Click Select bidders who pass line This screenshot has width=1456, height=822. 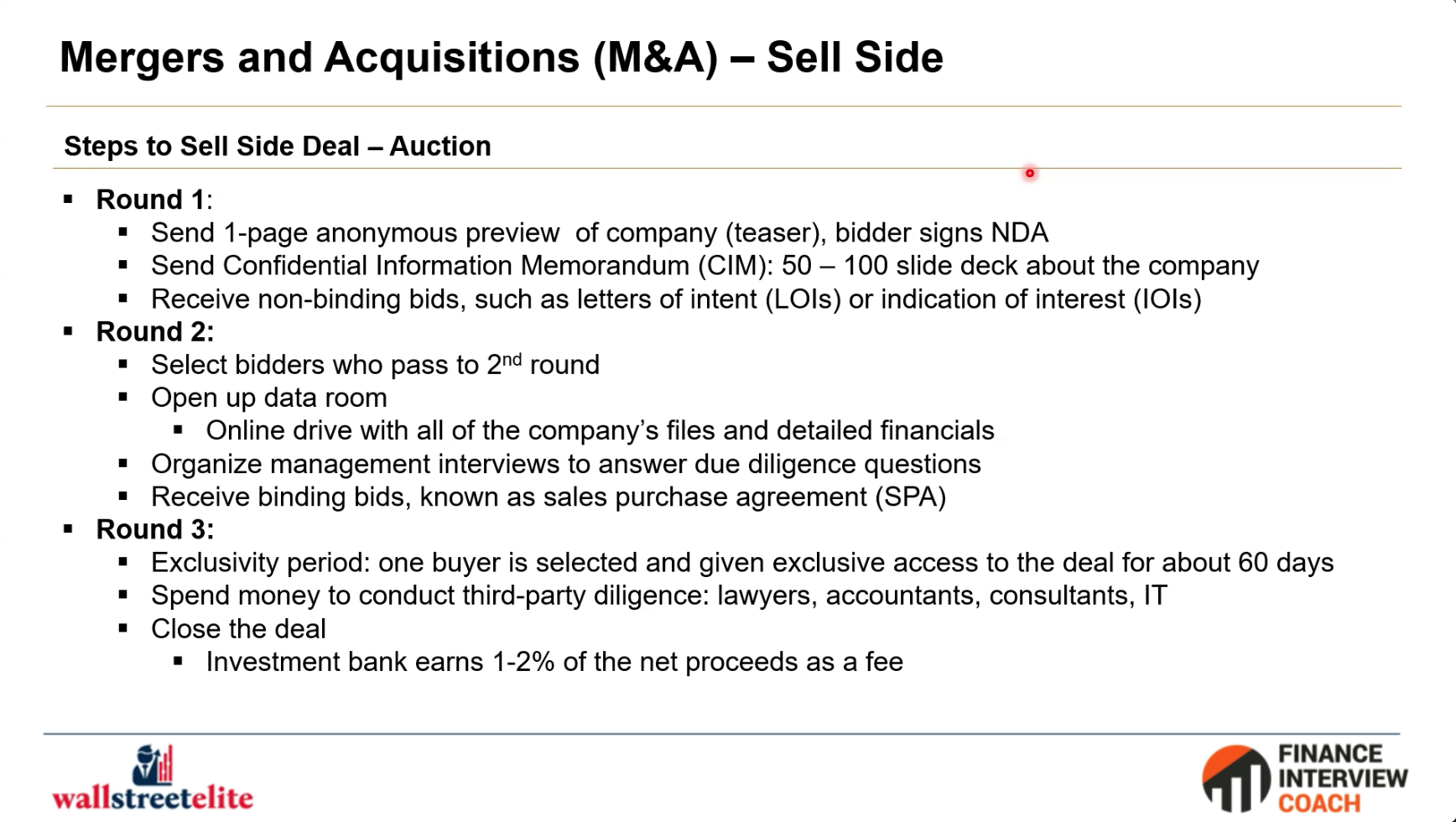[375, 365]
